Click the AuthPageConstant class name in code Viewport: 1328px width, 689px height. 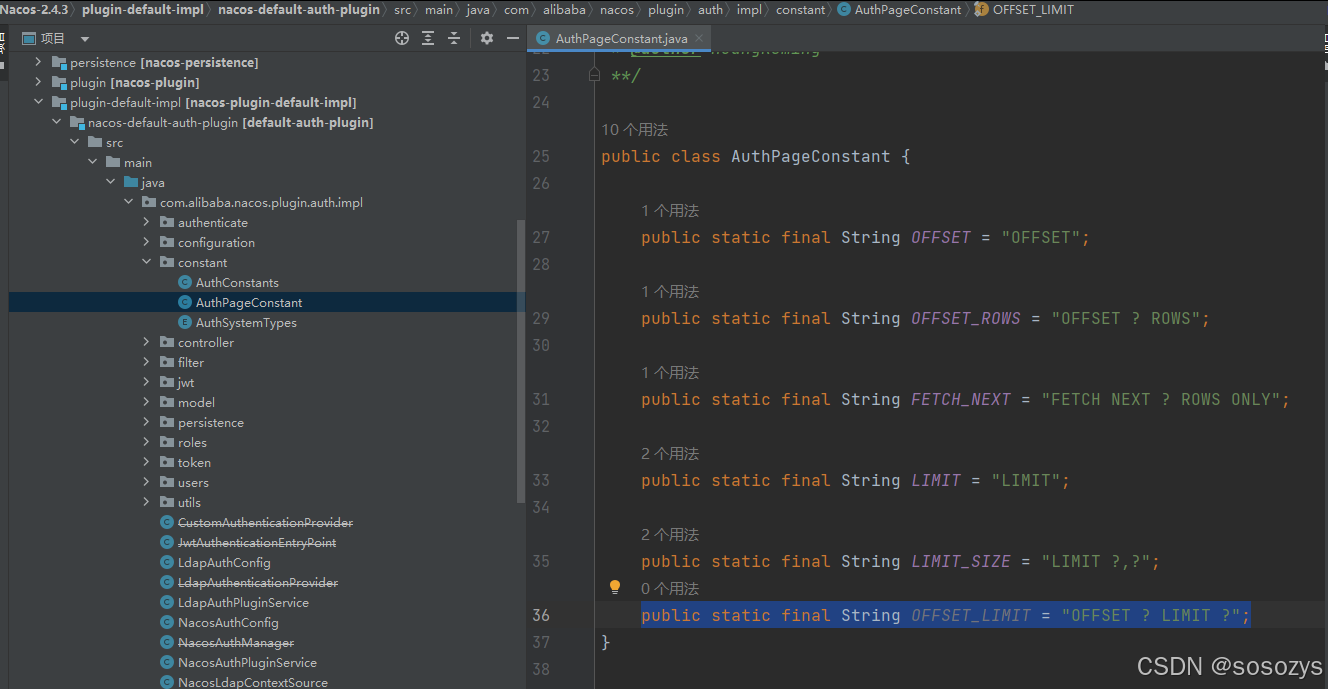[x=811, y=156]
